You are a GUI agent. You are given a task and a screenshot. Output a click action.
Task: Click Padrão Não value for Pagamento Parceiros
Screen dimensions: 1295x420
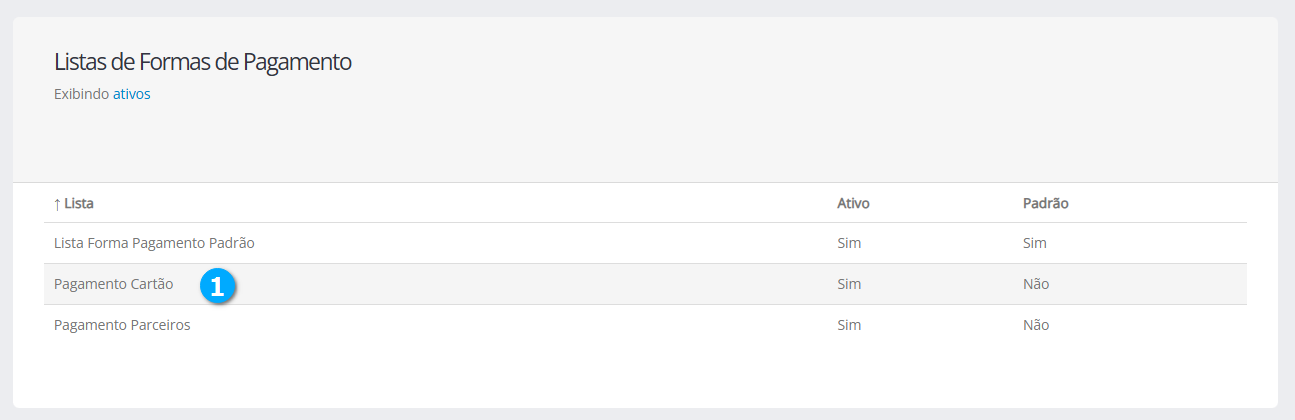[1035, 325]
